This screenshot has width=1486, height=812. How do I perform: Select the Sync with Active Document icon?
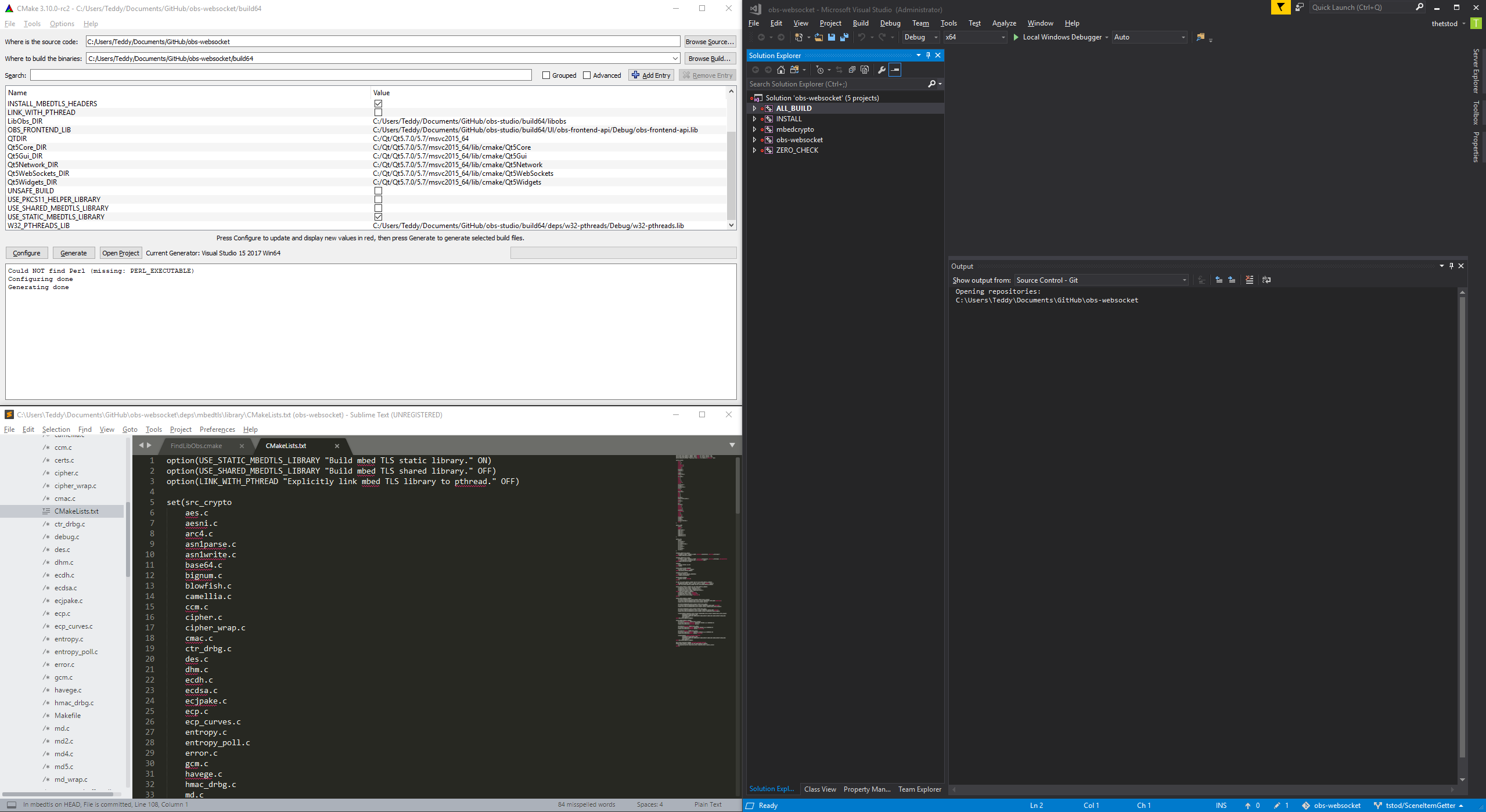[839, 70]
